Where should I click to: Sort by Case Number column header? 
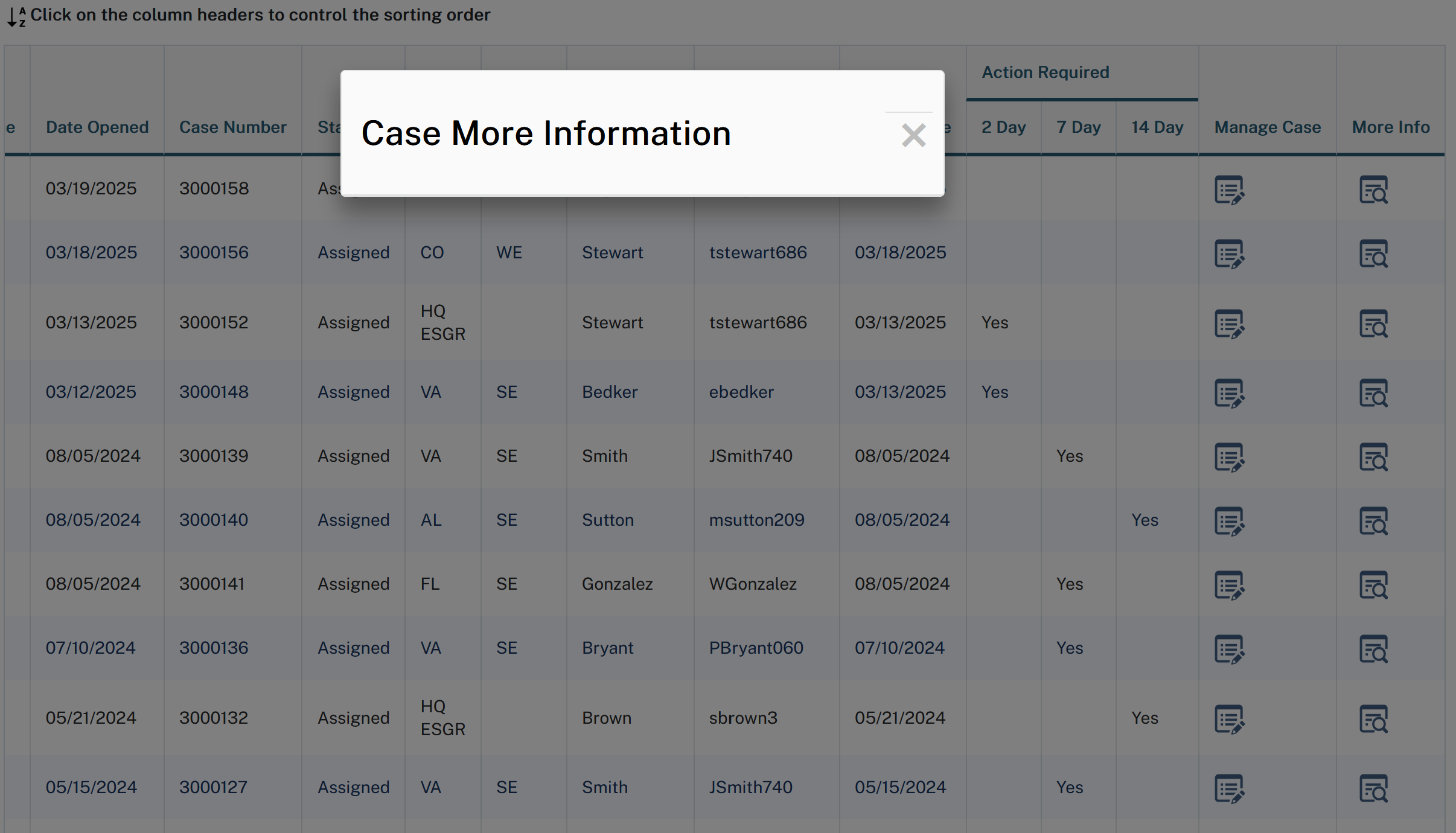232,127
